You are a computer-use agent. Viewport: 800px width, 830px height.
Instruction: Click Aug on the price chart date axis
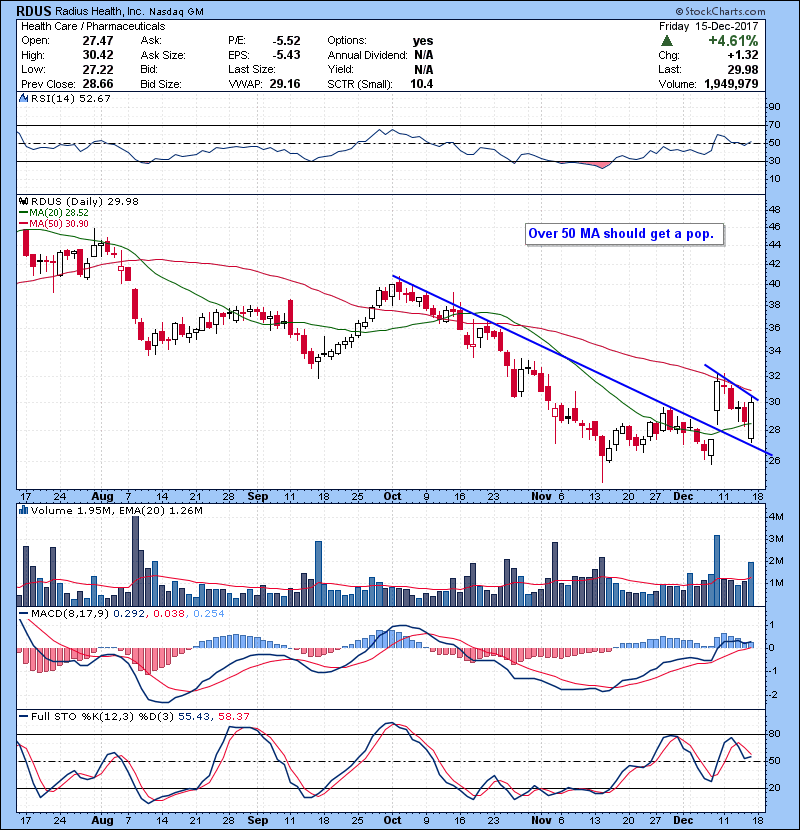[102, 496]
